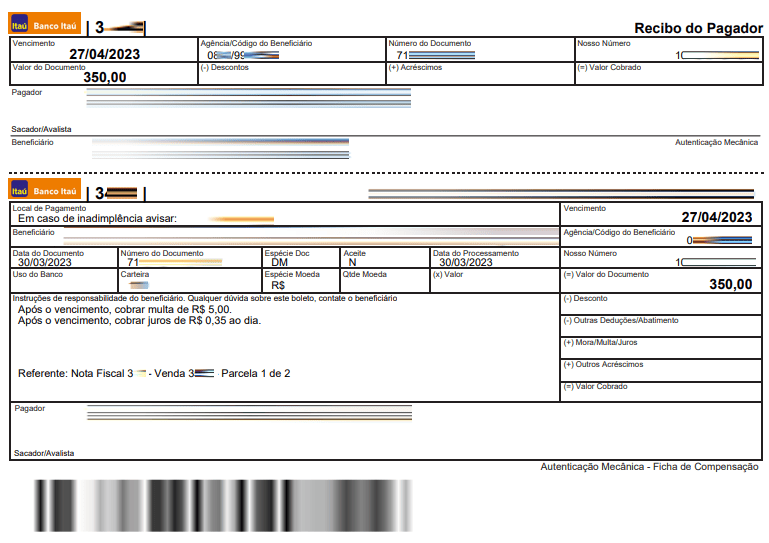Viewport: 769px width, 543px height.
Task: Select the Data do Documento 30/03/2023 field
Action: click(x=64, y=258)
